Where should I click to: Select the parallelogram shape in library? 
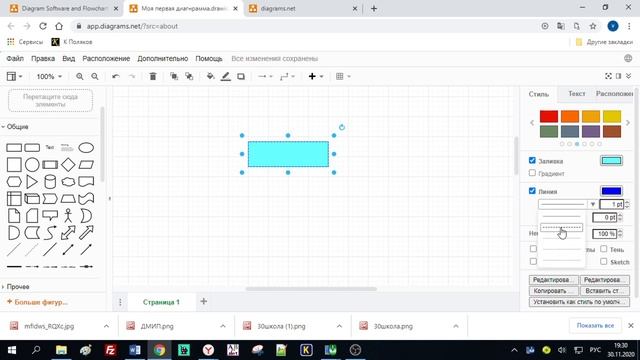tap(86, 164)
